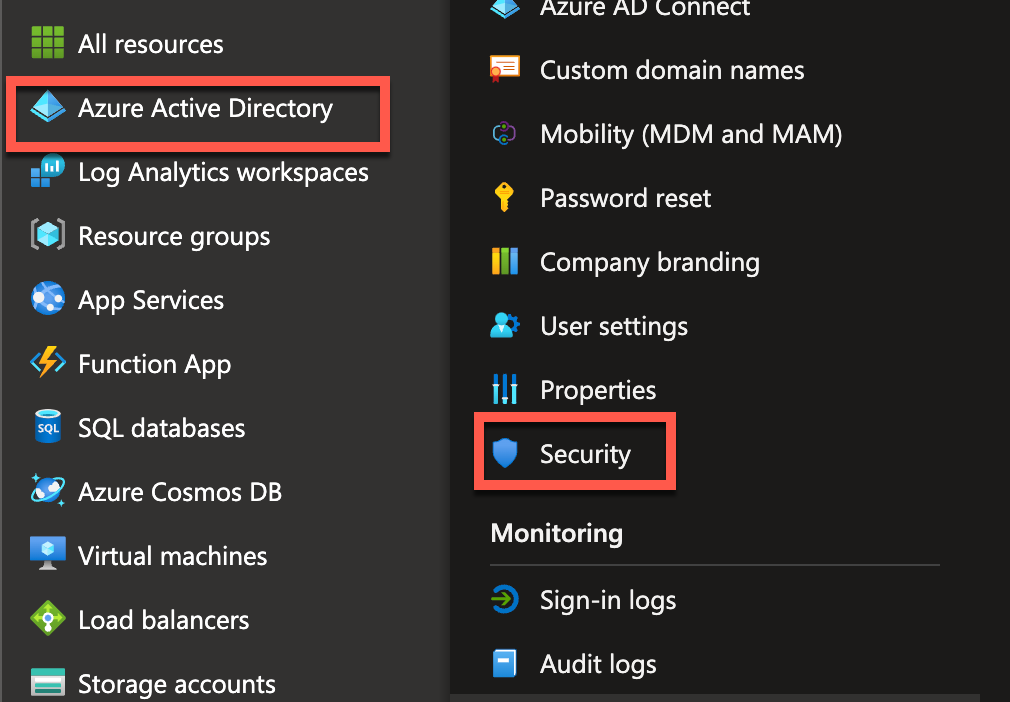This screenshot has height=702, width=1010.
Task: View Audit logs under Monitoring
Action: (597, 664)
